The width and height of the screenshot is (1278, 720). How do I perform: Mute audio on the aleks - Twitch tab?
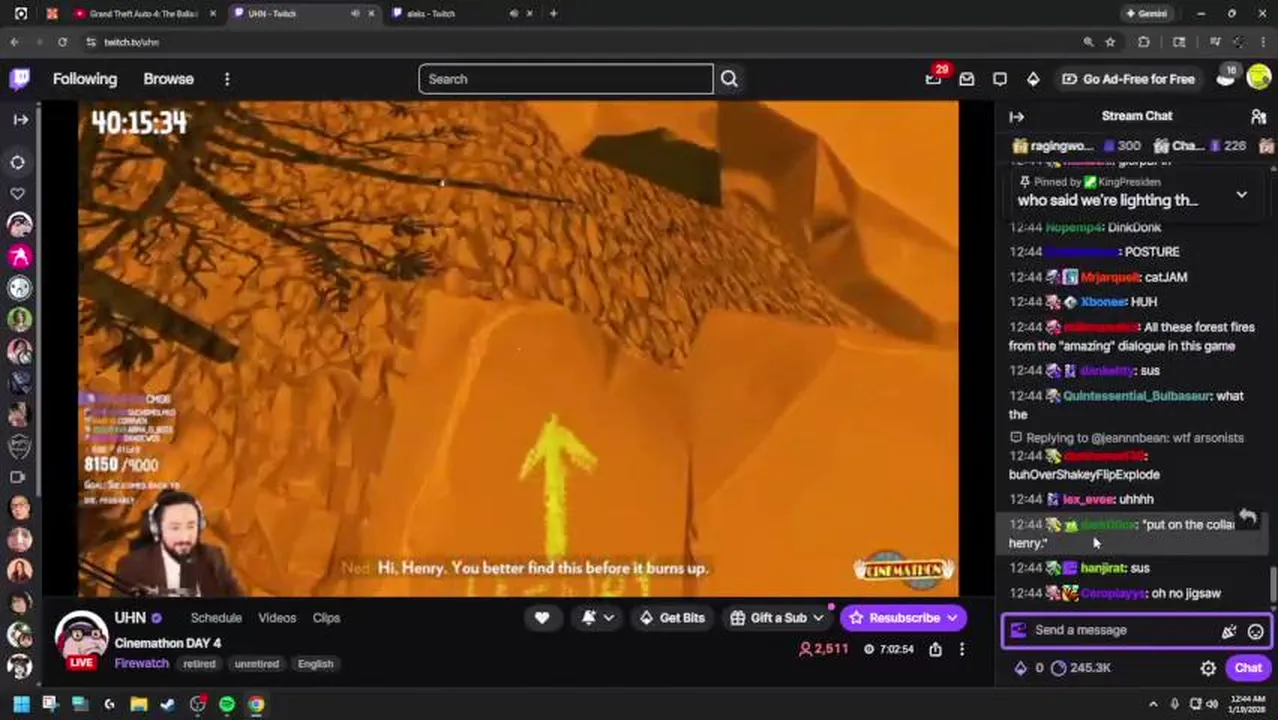pyautogui.click(x=514, y=14)
